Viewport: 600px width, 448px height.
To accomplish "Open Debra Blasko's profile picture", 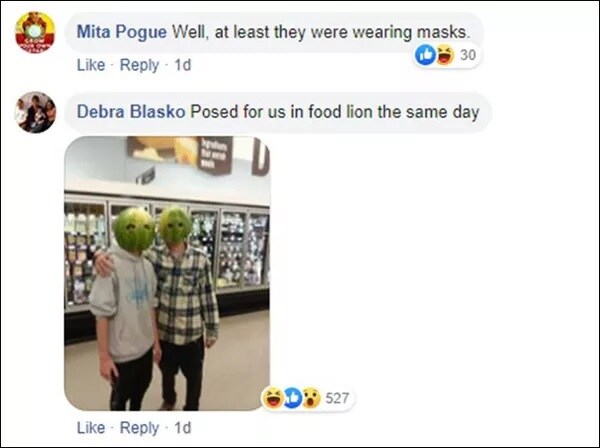I will pos(35,112).
